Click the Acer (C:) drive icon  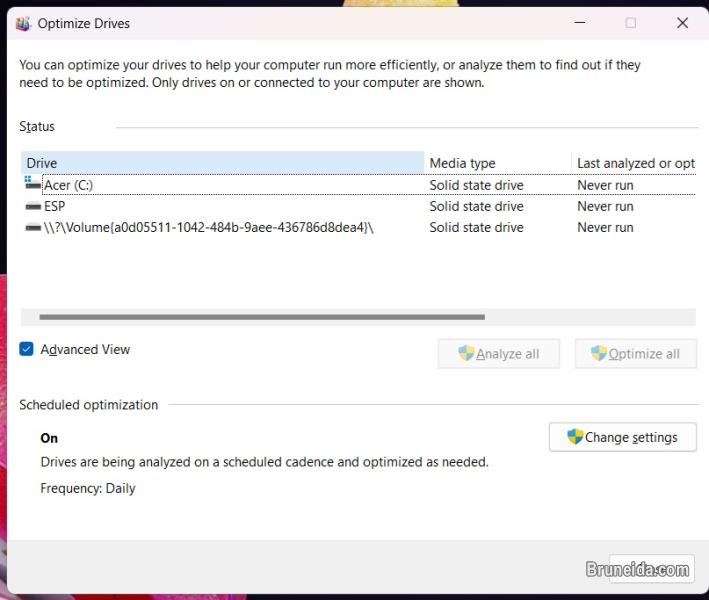pyautogui.click(x=33, y=185)
